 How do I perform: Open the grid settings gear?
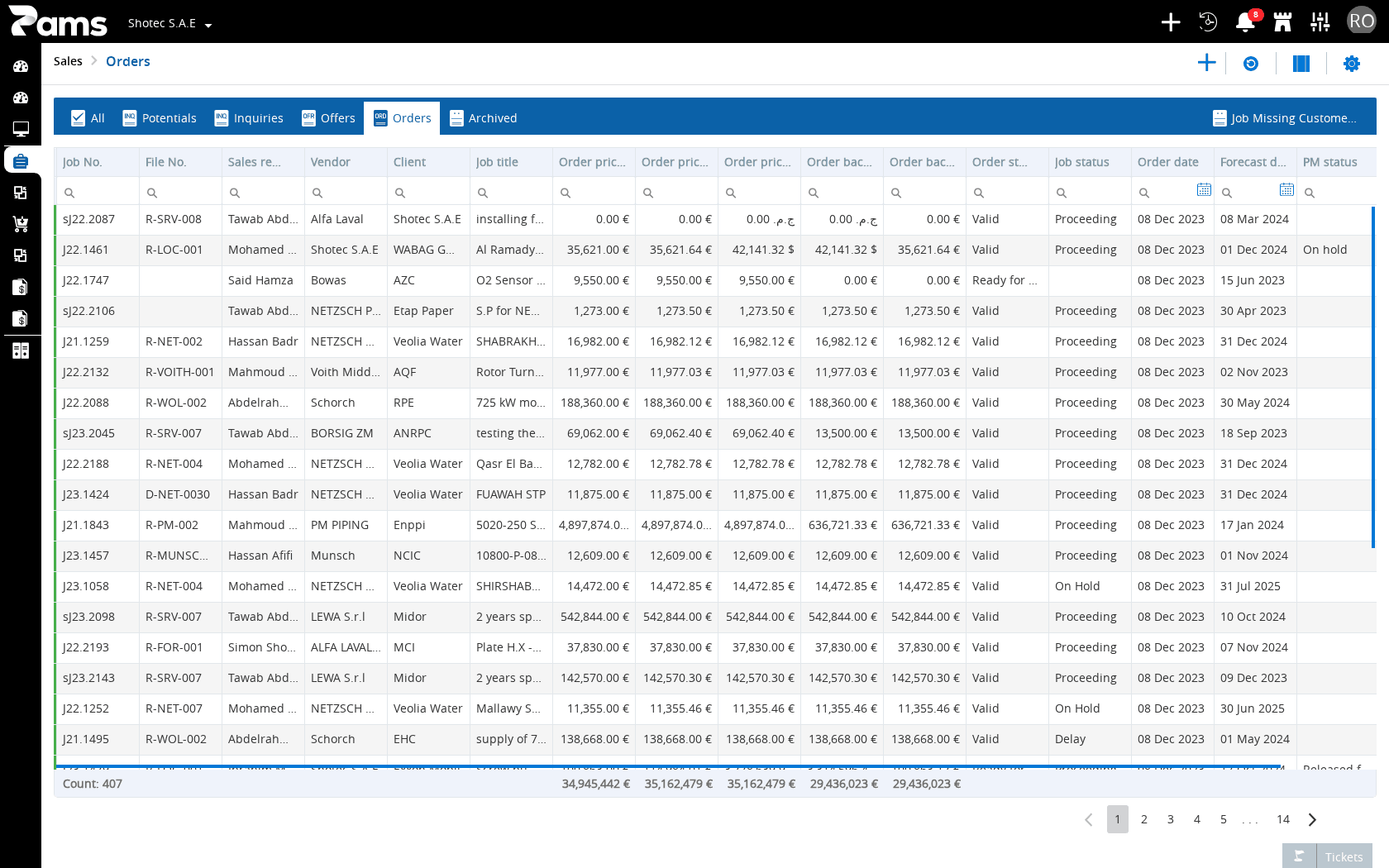[1352, 64]
